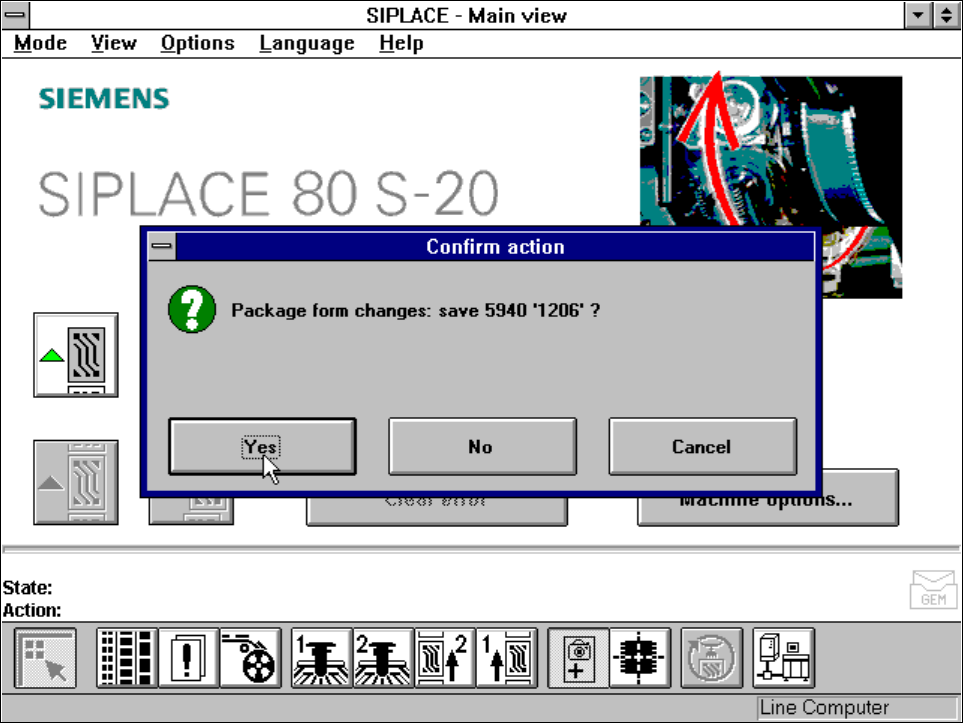Click the grayed board conveyor icon
Viewport: 963px width, 723px height.
click(76, 482)
